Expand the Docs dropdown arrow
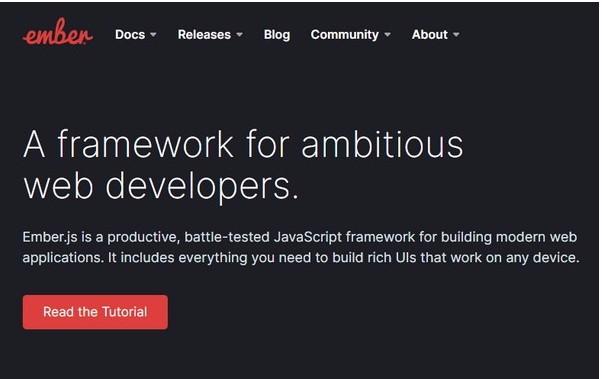Viewport: 602px width, 379px height. coord(153,35)
